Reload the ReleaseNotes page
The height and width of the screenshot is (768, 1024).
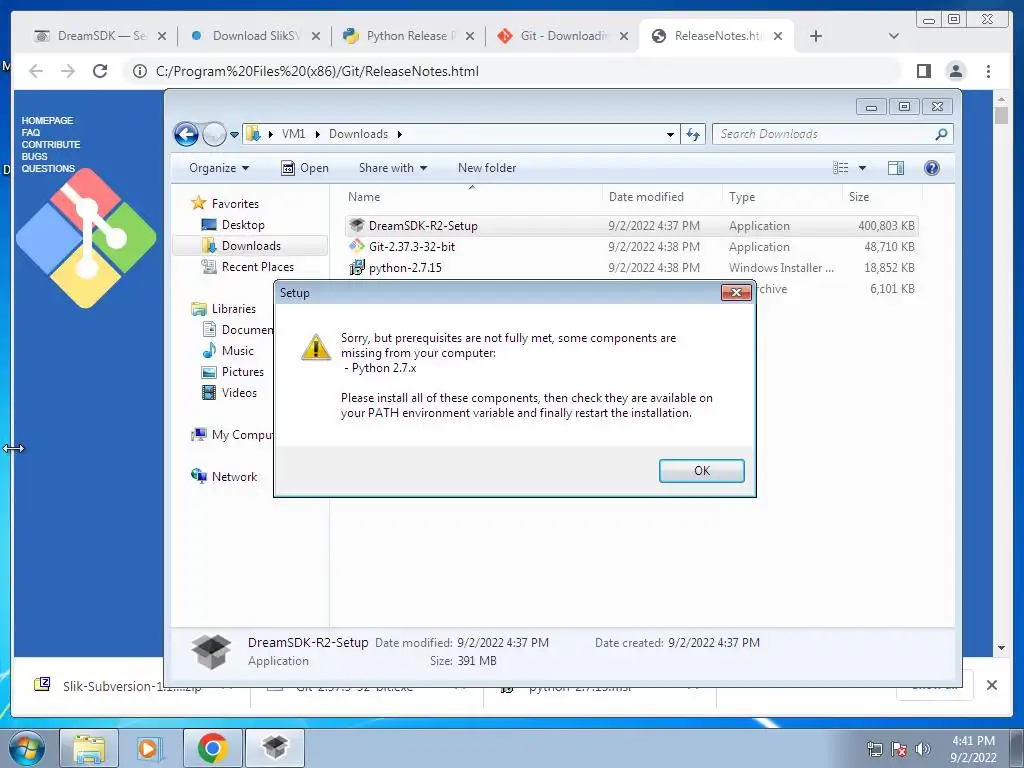pyautogui.click(x=100, y=71)
